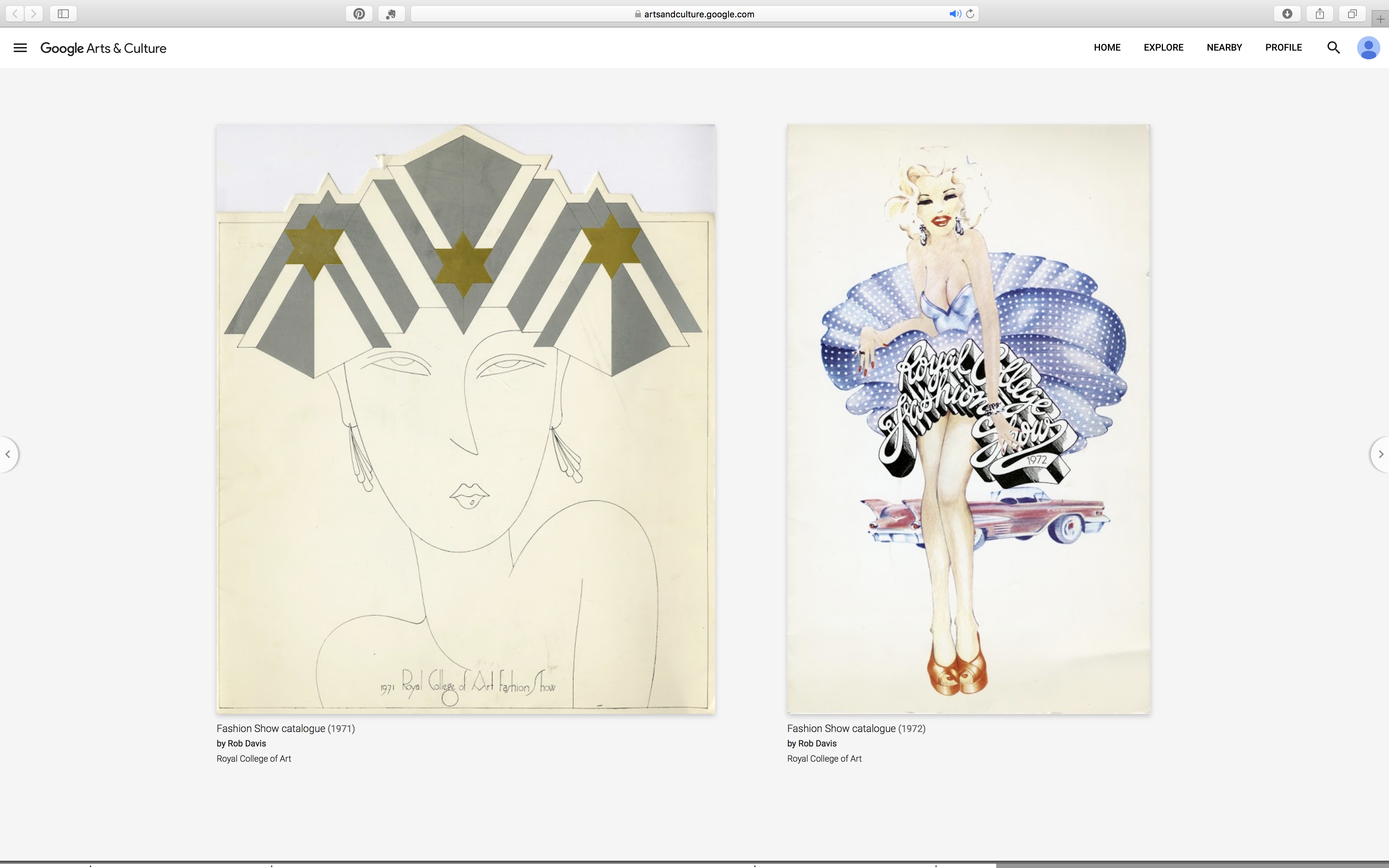This screenshot has width=1389, height=868.
Task: Click title Fashion Show catalogue (1971)
Action: tap(285, 728)
